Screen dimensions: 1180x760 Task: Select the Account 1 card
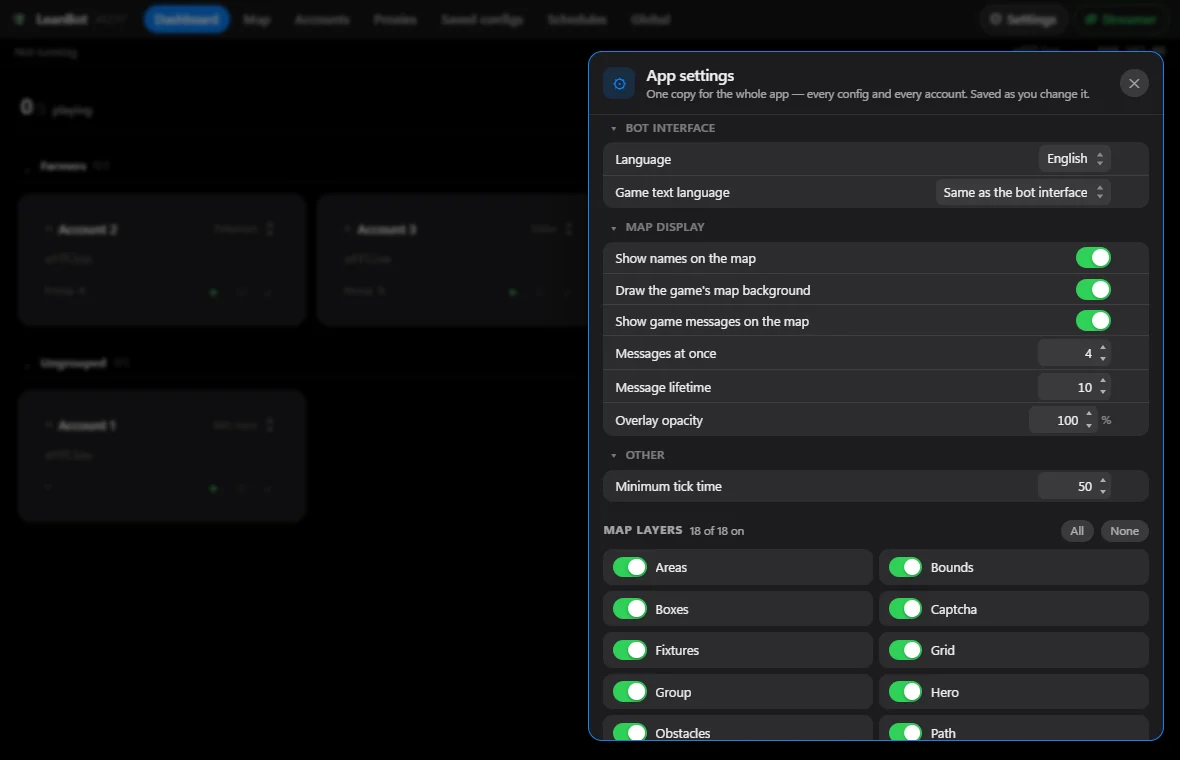click(x=162, y=456)
